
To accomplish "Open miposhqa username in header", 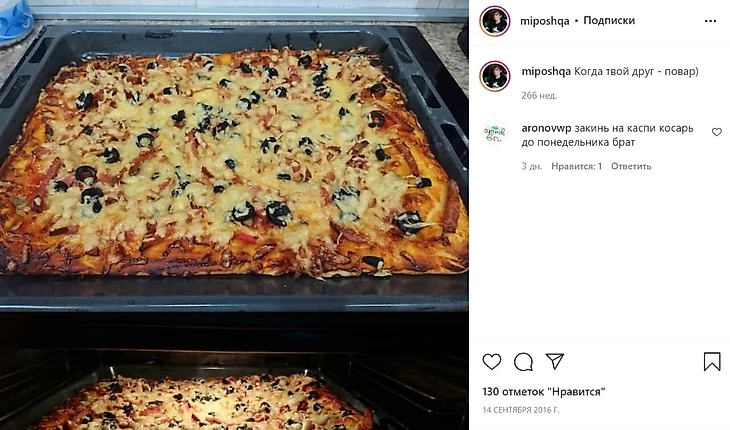I will click(544, 21).
